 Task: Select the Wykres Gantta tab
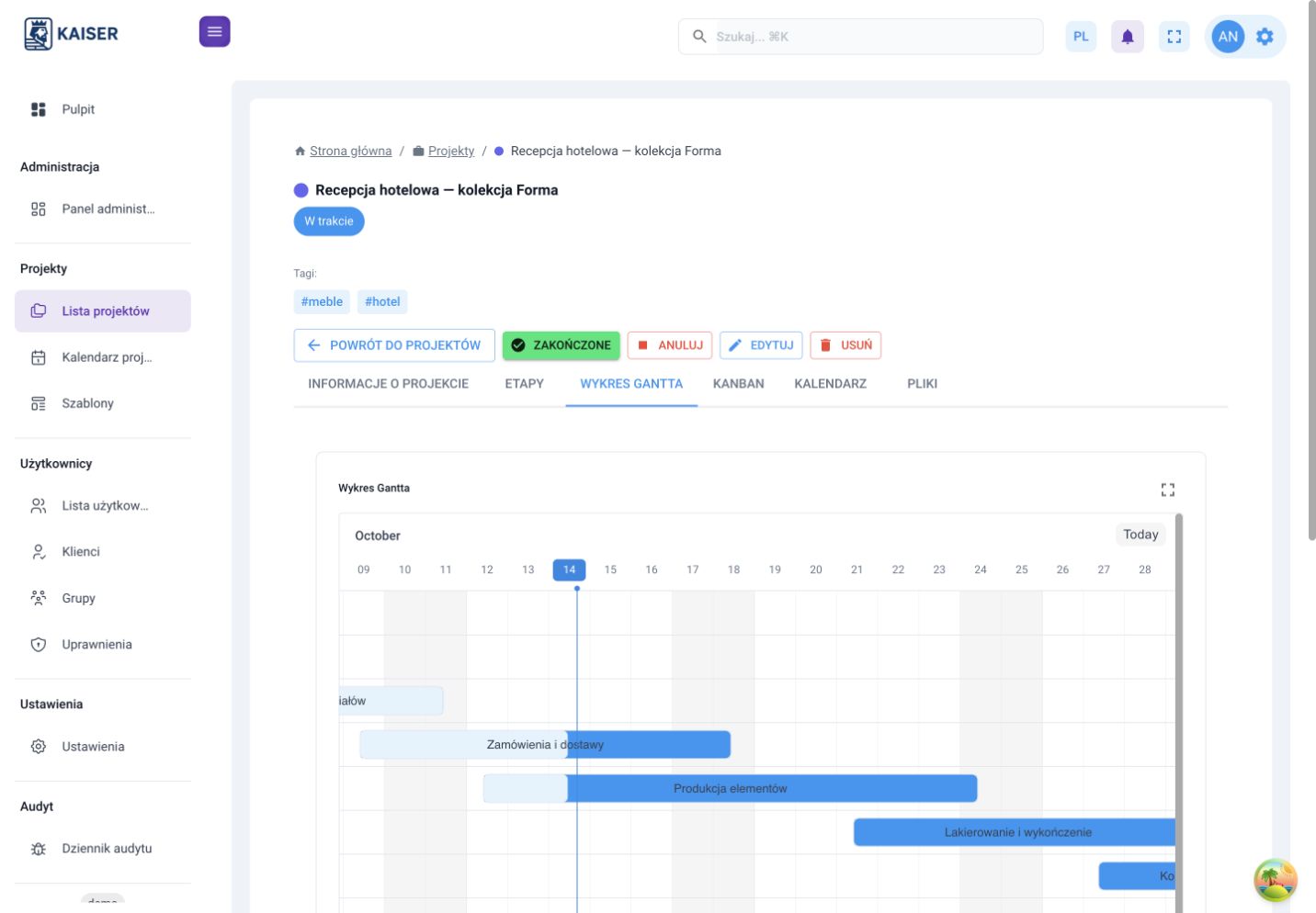pyautogui.click(x=631, y=384)
